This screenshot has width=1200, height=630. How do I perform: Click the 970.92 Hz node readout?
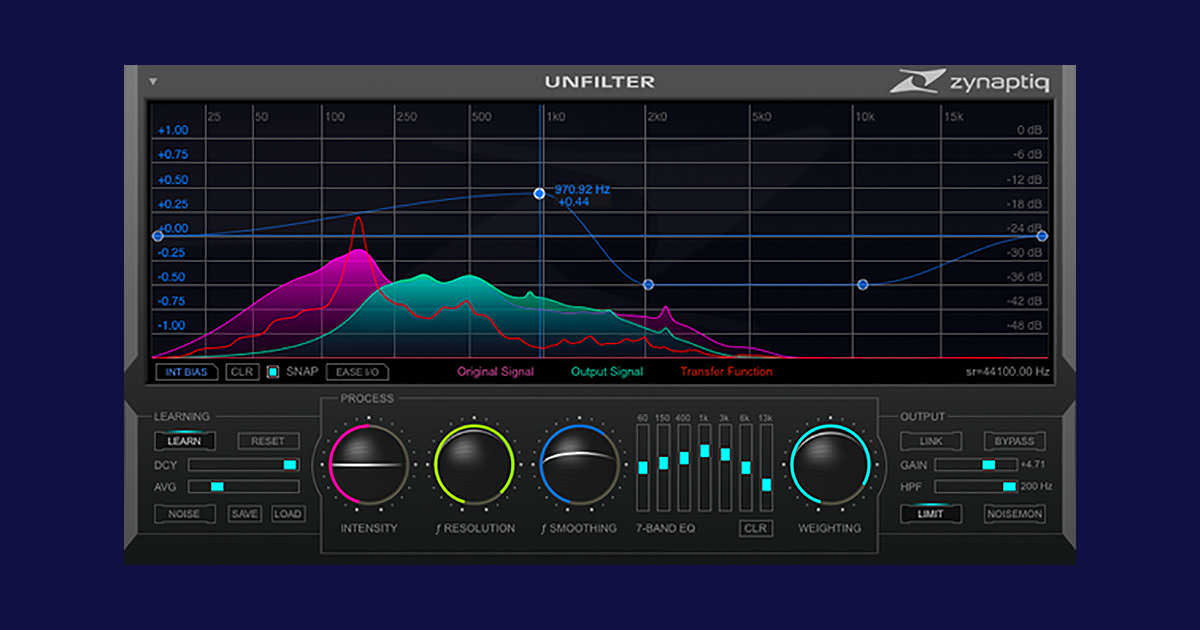(x=582, y=188)
